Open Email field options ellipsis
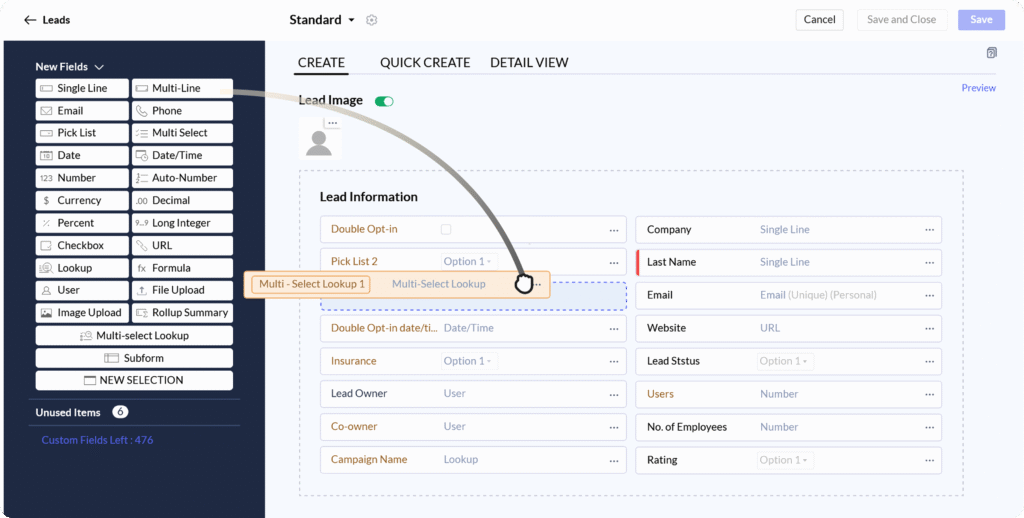1024x518 pixels. (x=929, y=295)
